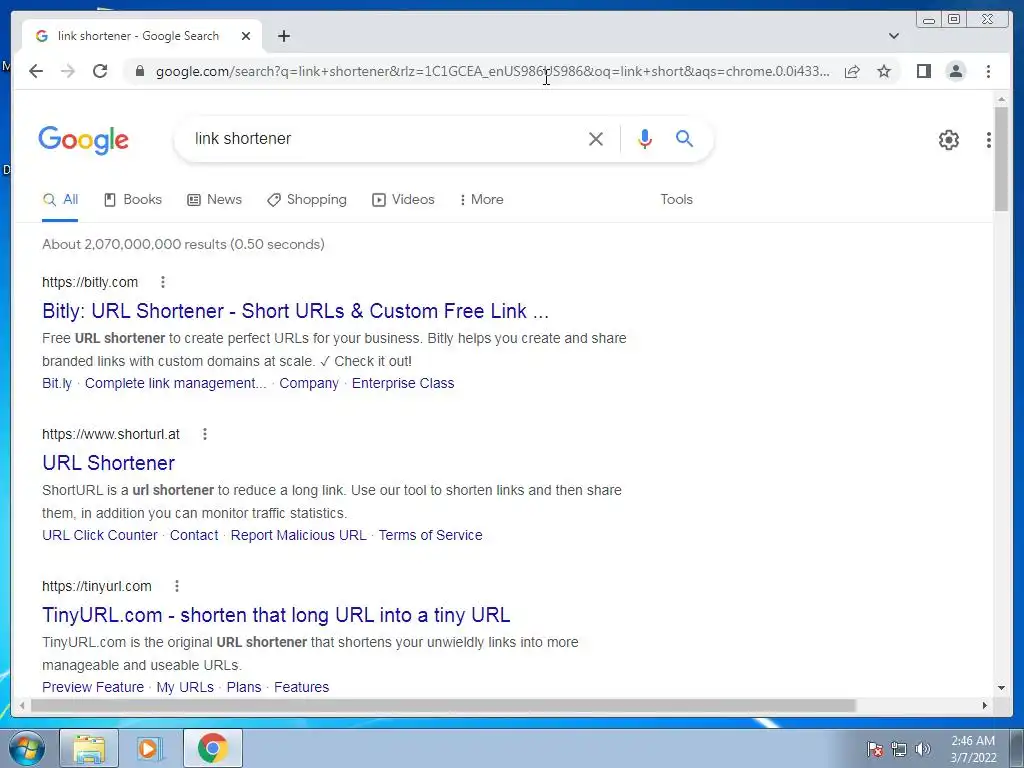Click the https://bitly.com address text
This screenshot has height=768, width=1024.
coord(90,282)
